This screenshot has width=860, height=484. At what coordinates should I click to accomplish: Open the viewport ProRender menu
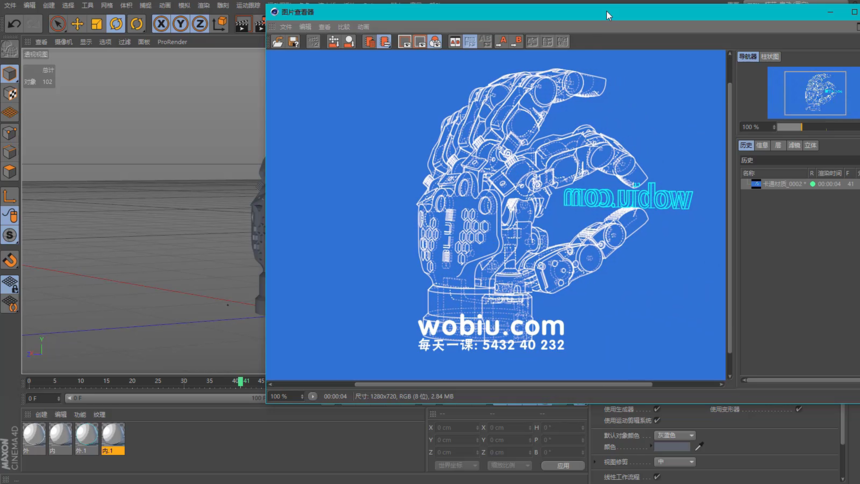[x=172, y=42]
